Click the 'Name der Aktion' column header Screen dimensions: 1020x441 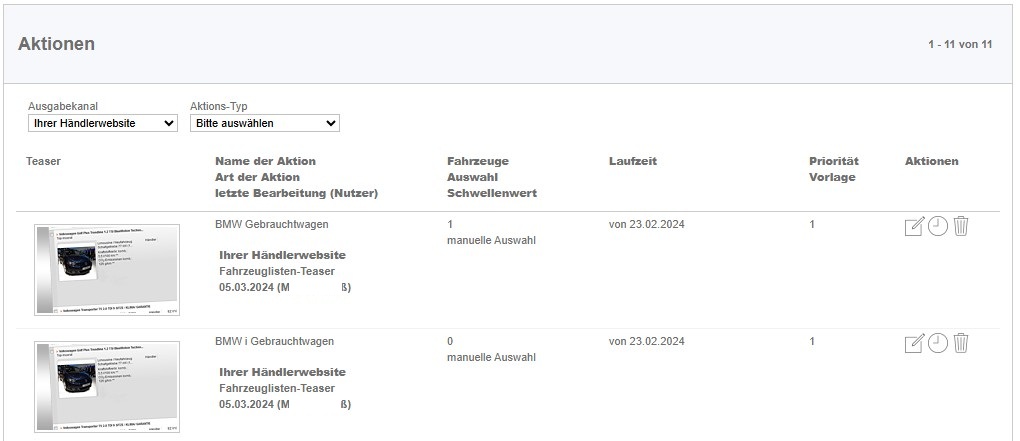coord(265,161)
